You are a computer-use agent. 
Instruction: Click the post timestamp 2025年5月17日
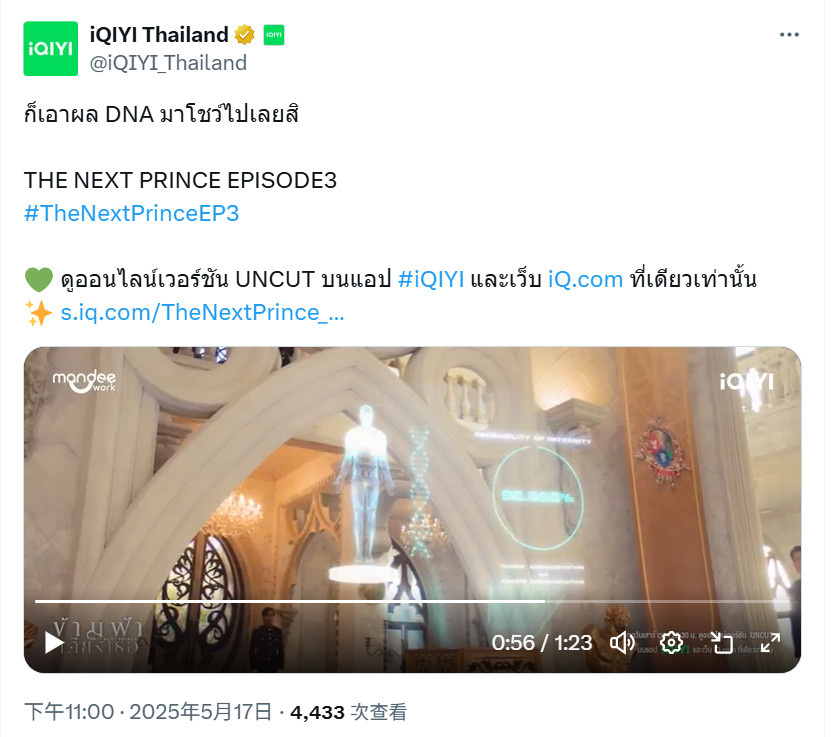coord(201,712)
